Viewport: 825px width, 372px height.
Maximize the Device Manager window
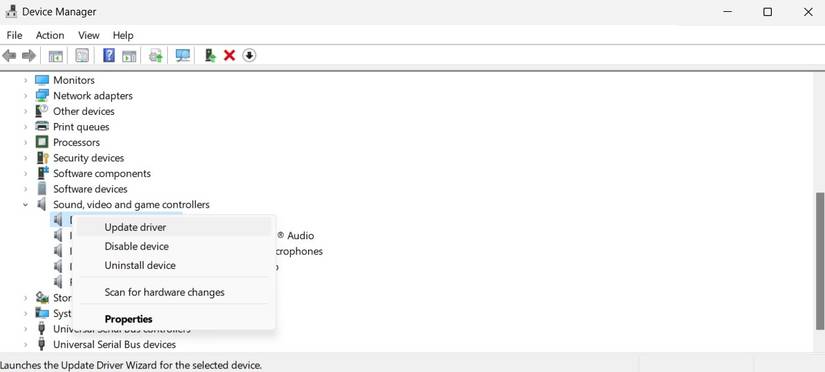tap(768, 12)
